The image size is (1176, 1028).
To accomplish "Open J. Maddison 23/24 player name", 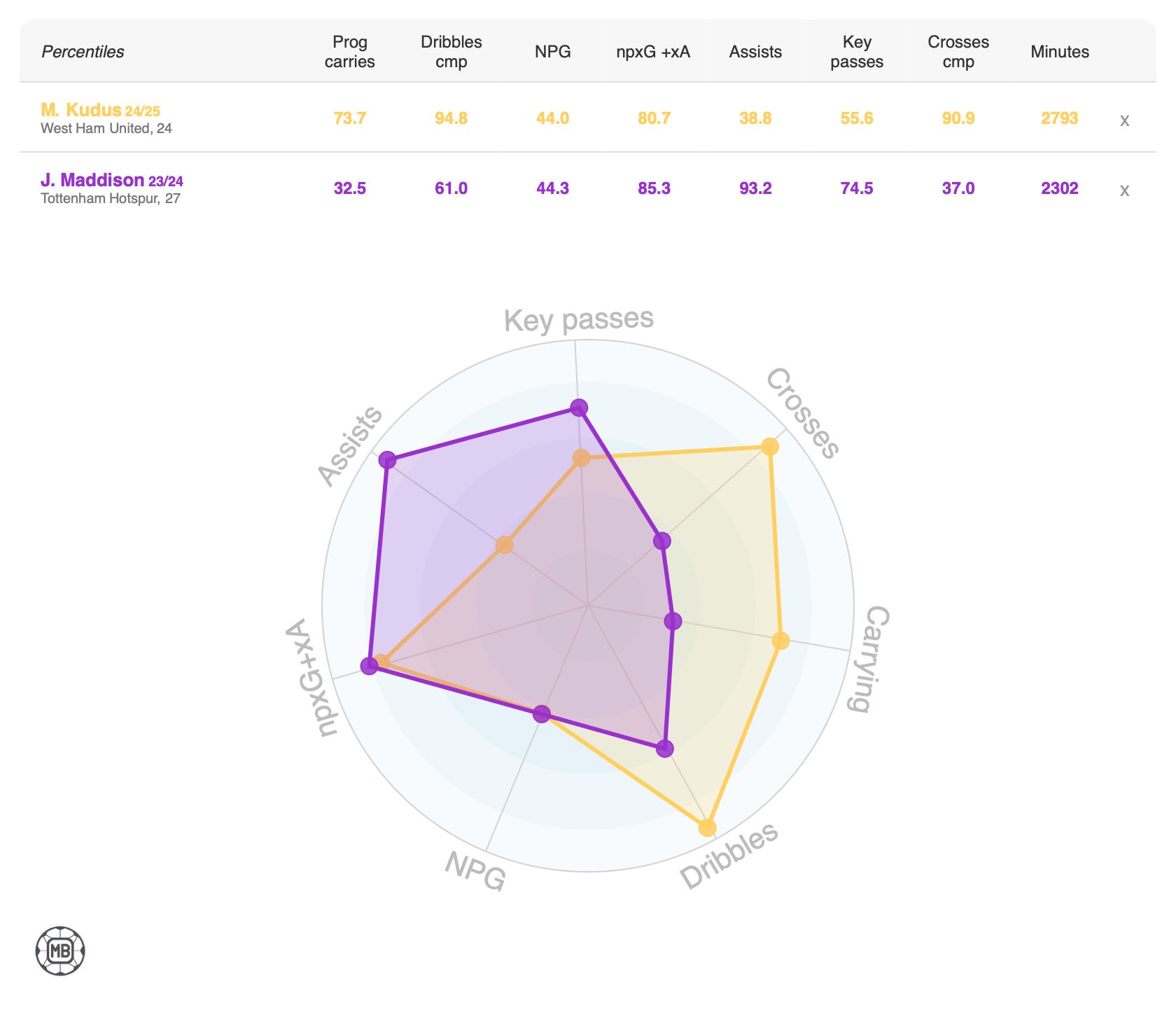I will click(x=112, y=180).
